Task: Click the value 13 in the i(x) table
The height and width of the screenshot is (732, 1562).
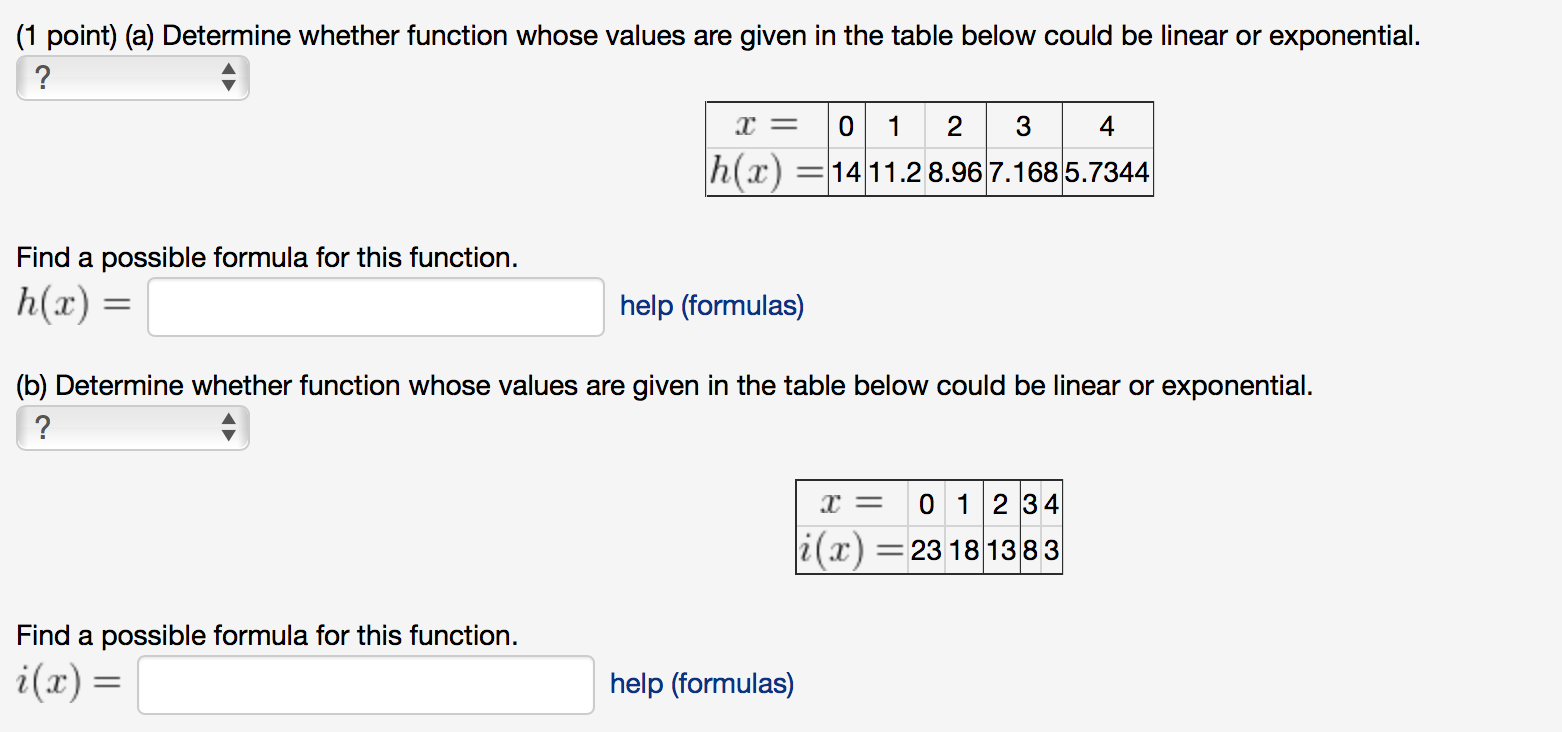Action: click(1000, 550)
